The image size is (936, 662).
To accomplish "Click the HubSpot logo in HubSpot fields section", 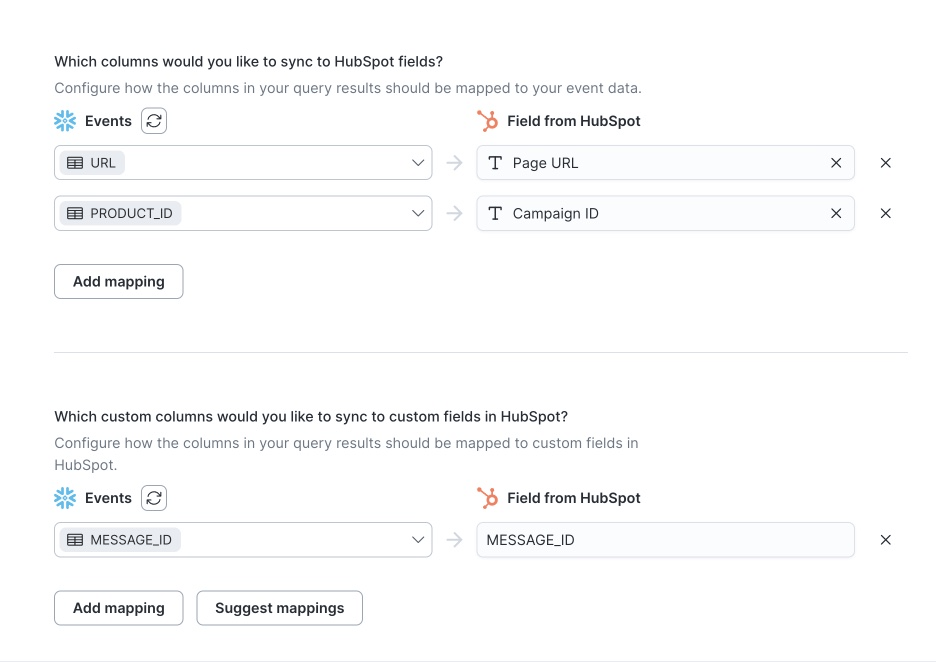I will (x=487, y=121).
